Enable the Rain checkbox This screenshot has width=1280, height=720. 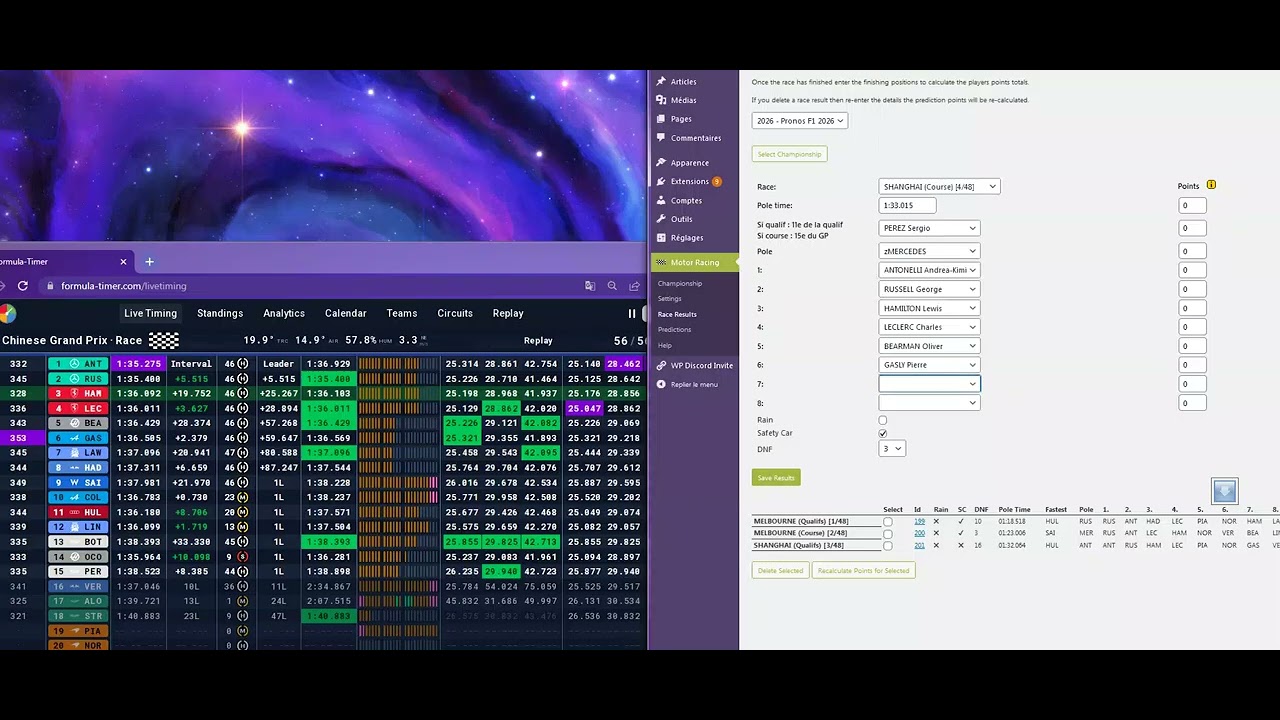[882, 421]
